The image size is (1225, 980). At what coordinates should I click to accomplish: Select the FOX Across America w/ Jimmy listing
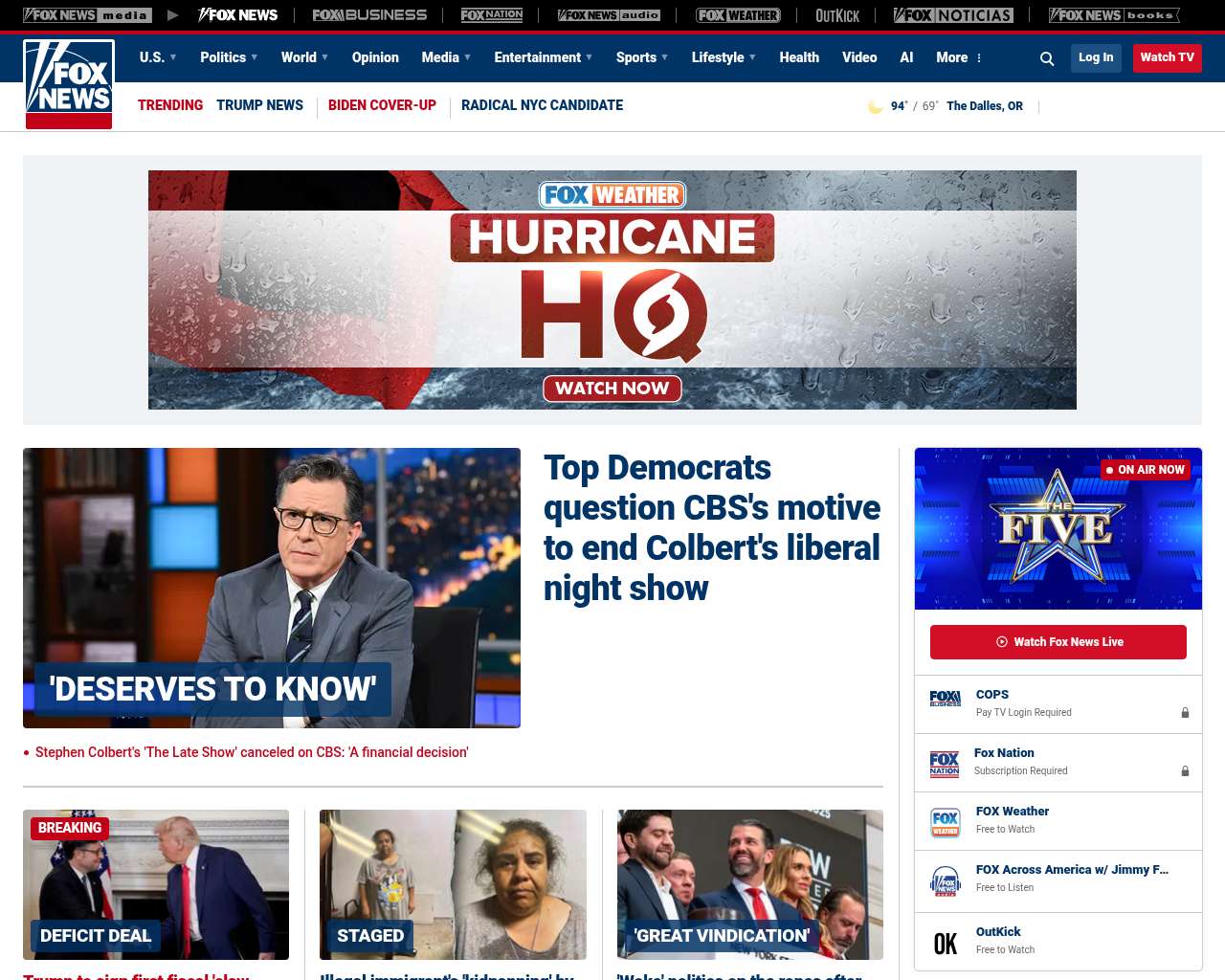tap(1058, 880)
